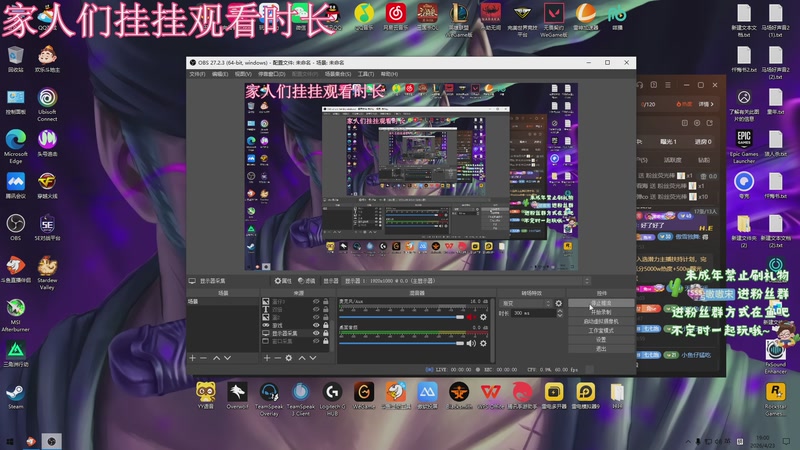800x450 pixels.
Task: Click the OBS preview canvas
Action: pyautogui.click(x=411, y=177)
